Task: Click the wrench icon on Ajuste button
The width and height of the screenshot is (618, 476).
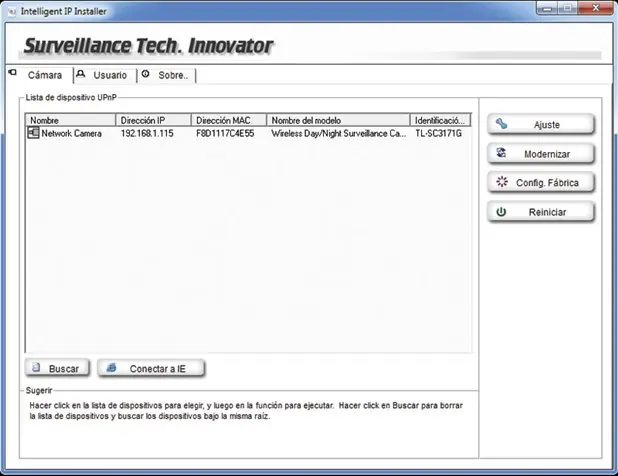Action: (501, 124)
